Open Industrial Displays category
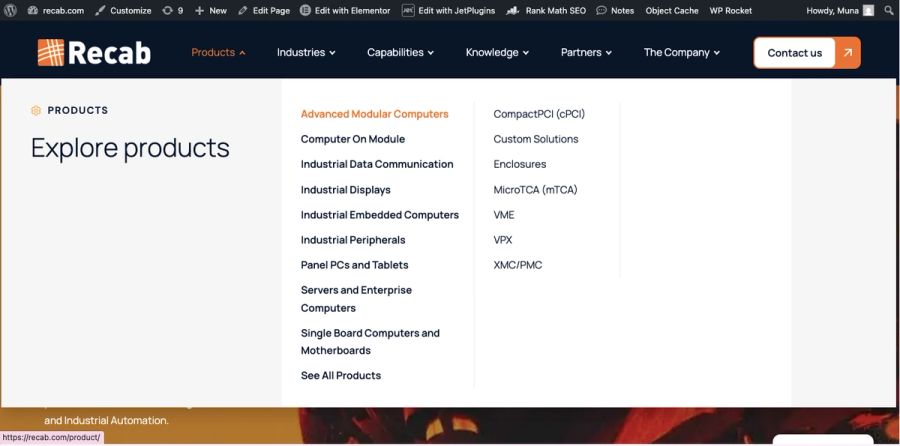 (346, 189)
